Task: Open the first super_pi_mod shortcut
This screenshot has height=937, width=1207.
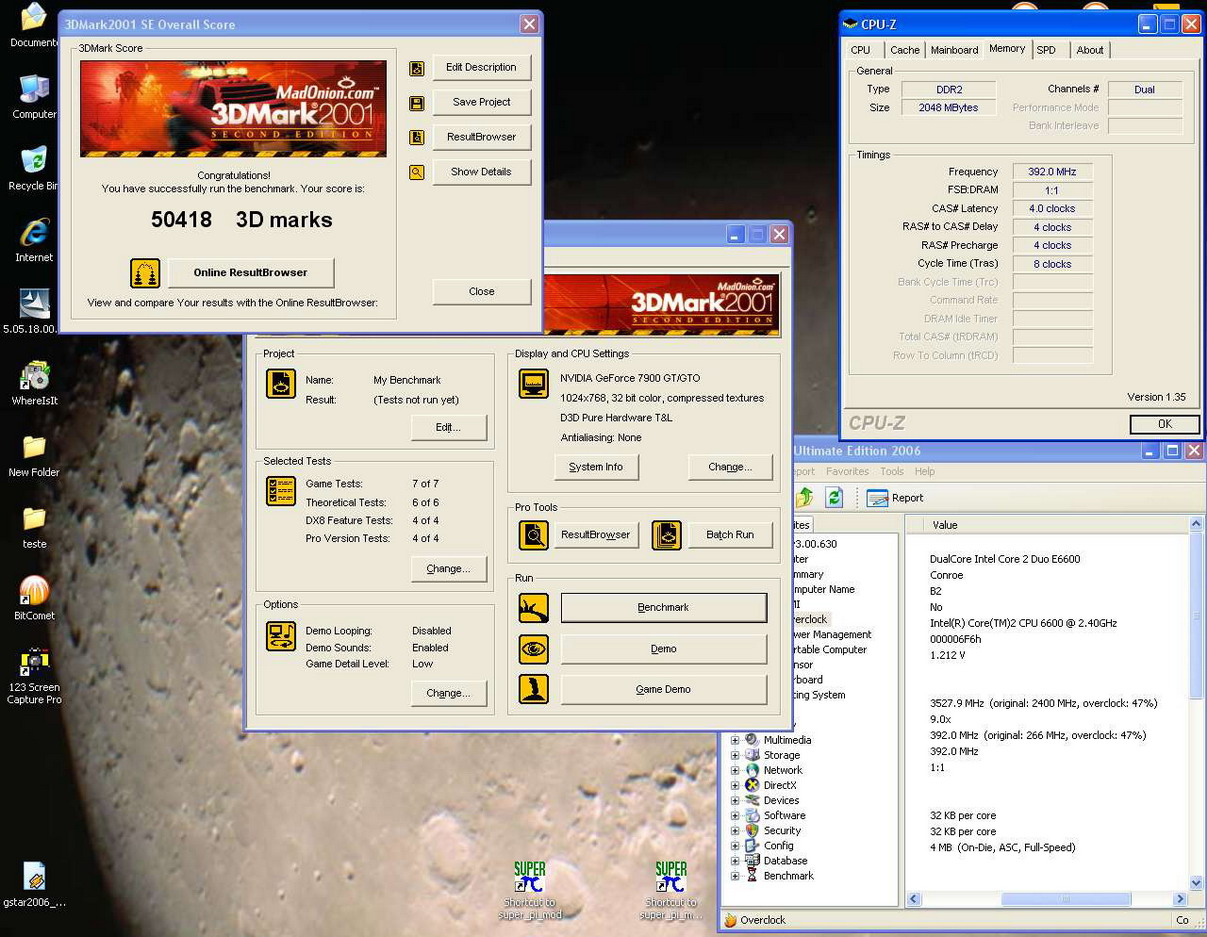Action: point(530,891)
